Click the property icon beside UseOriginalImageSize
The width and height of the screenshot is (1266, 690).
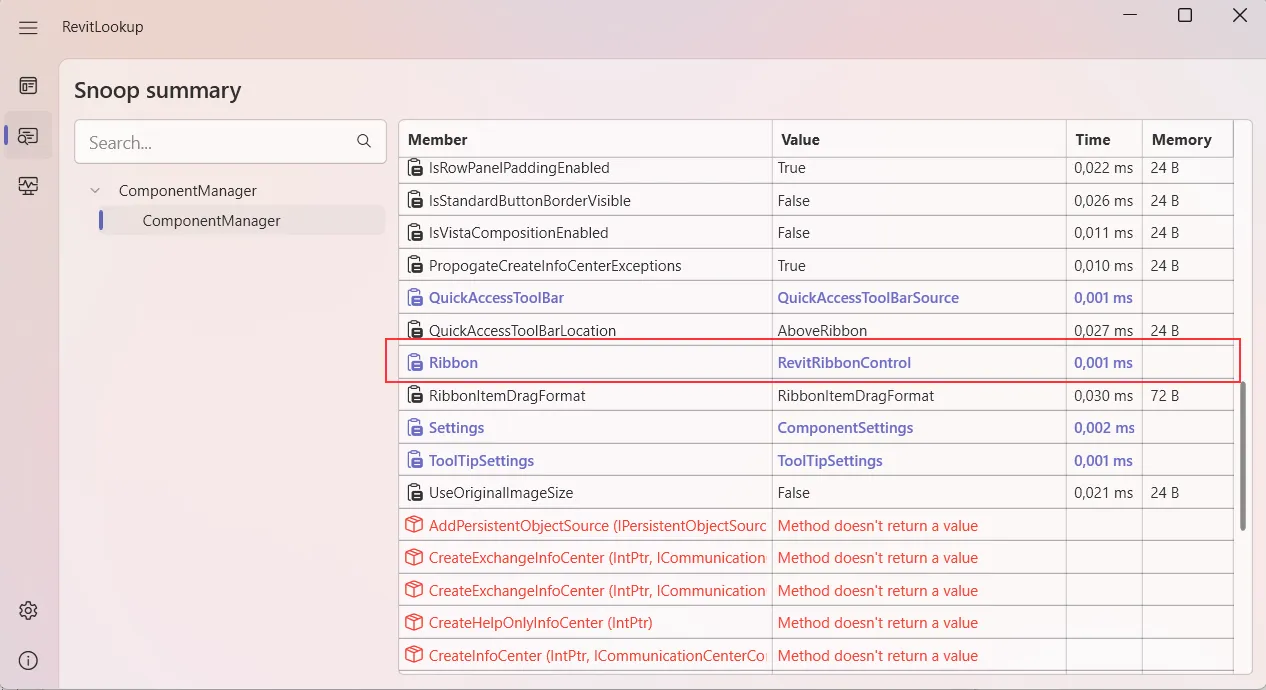click(x=415, y=493)
